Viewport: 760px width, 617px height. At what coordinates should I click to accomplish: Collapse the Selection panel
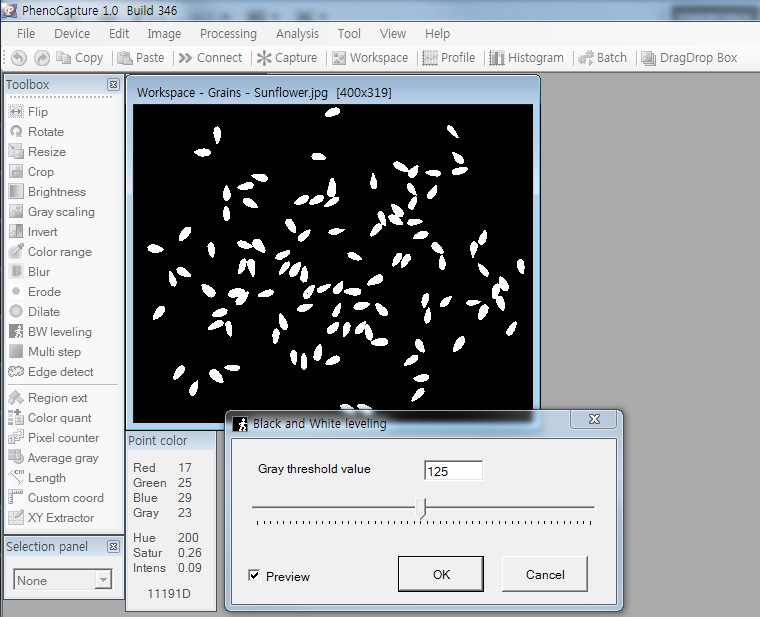click(113, 547)
